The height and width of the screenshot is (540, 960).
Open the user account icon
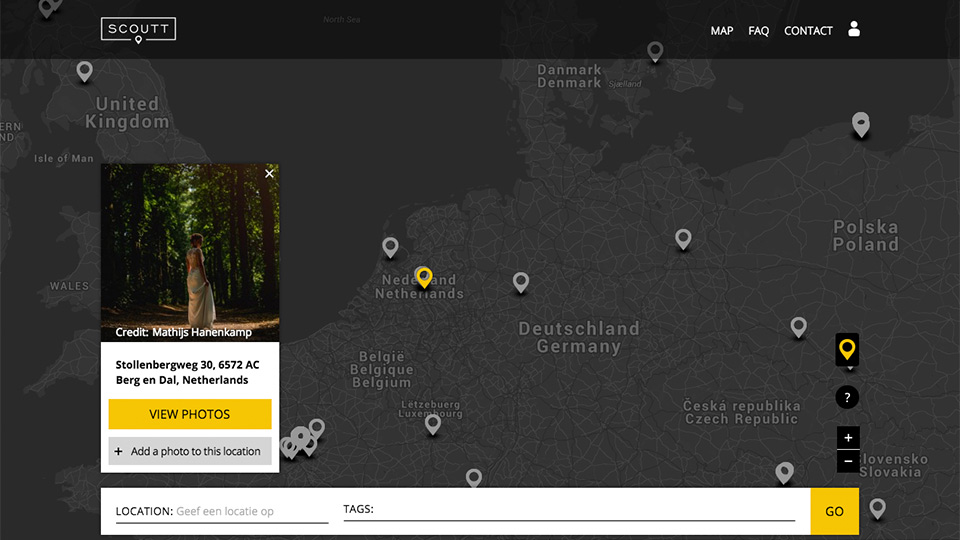[854, 29]
